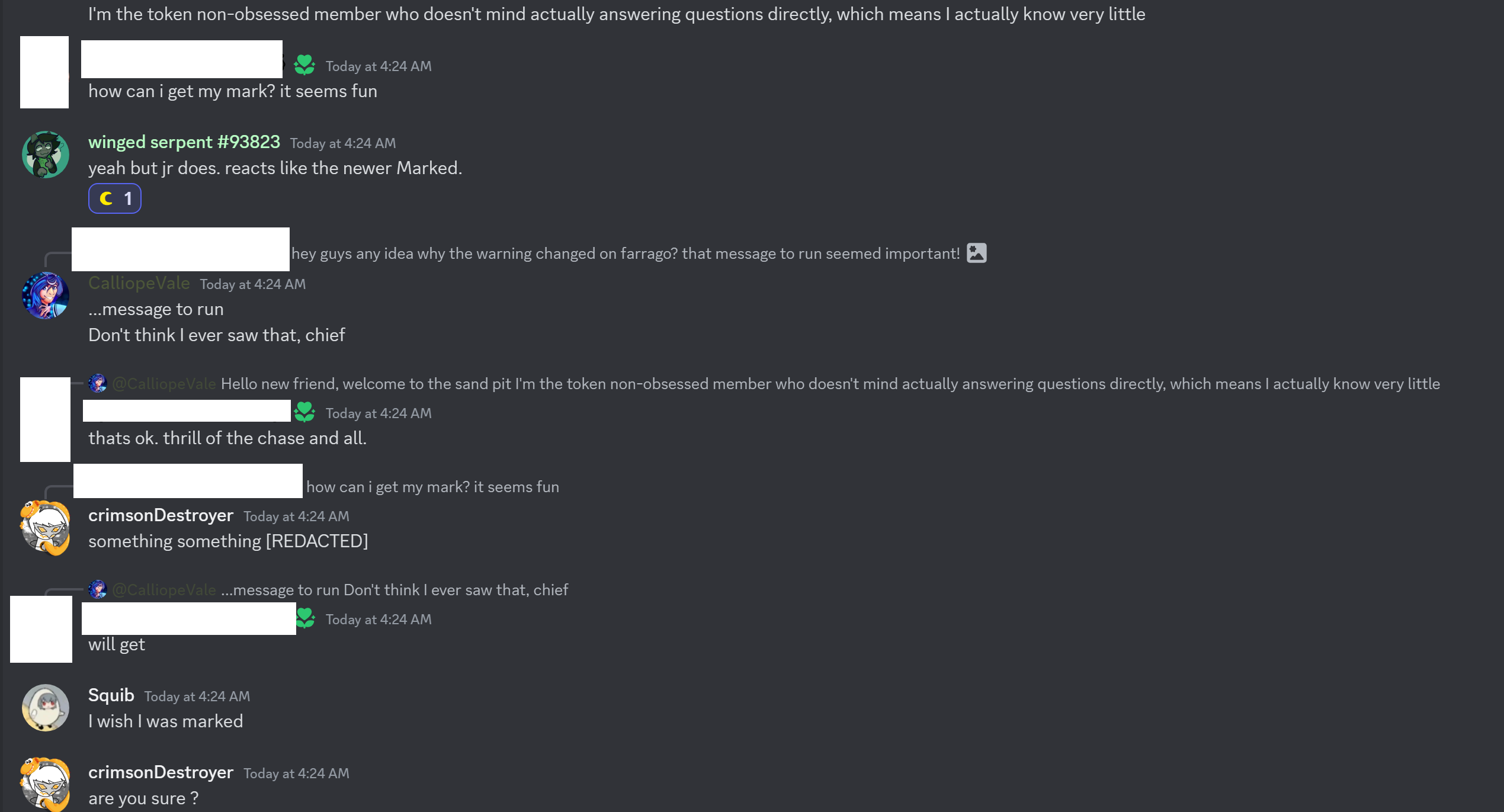Click timestamp next to Squib's name
The width and height of the screenshot is (1504, 812).
197,697
